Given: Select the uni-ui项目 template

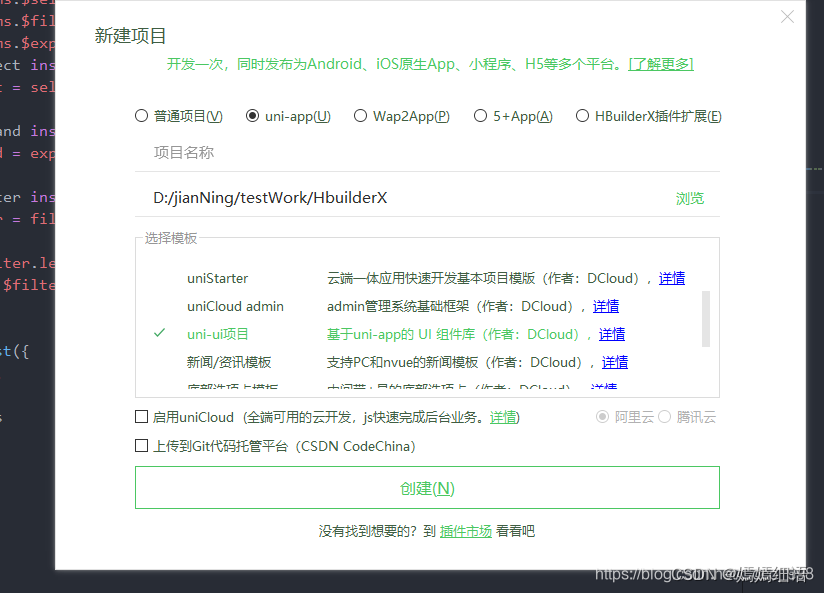Looking at the screenshot, I should 218,334.
